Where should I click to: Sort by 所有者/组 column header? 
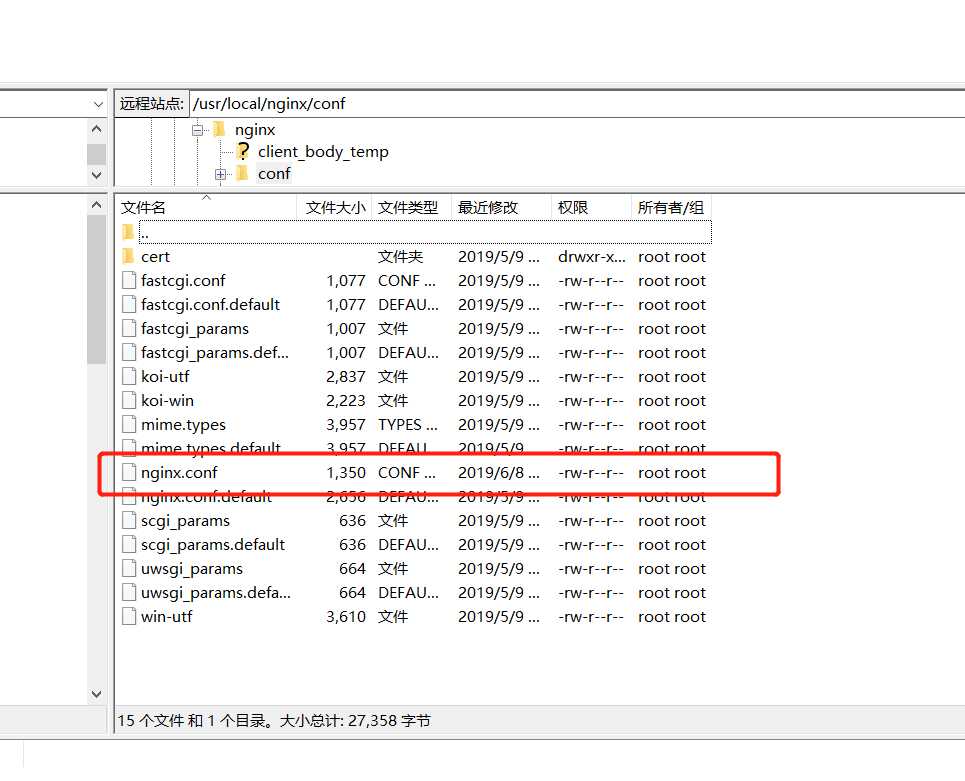click(x=671, y=207)
